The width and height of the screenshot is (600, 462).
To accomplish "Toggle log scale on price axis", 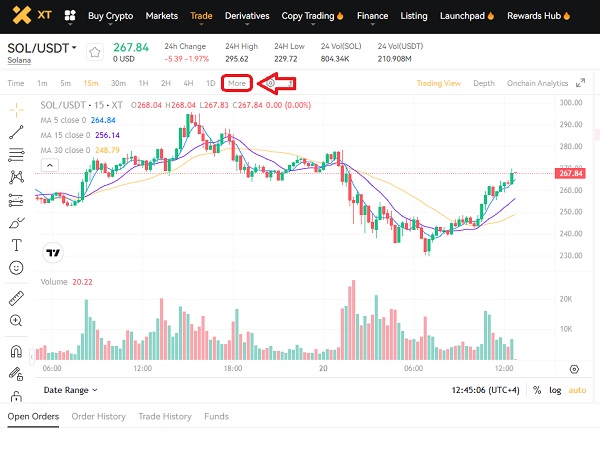I will (x=555, y=390).
